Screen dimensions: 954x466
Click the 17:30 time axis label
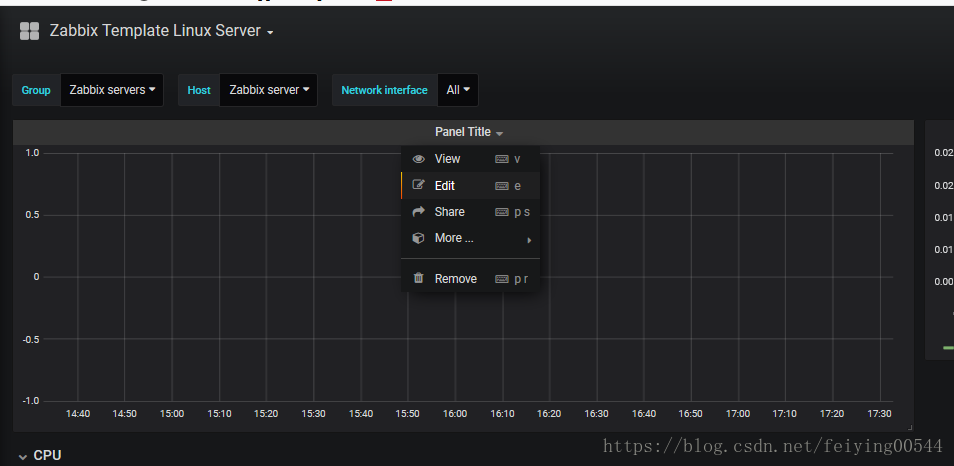[879, 414]
